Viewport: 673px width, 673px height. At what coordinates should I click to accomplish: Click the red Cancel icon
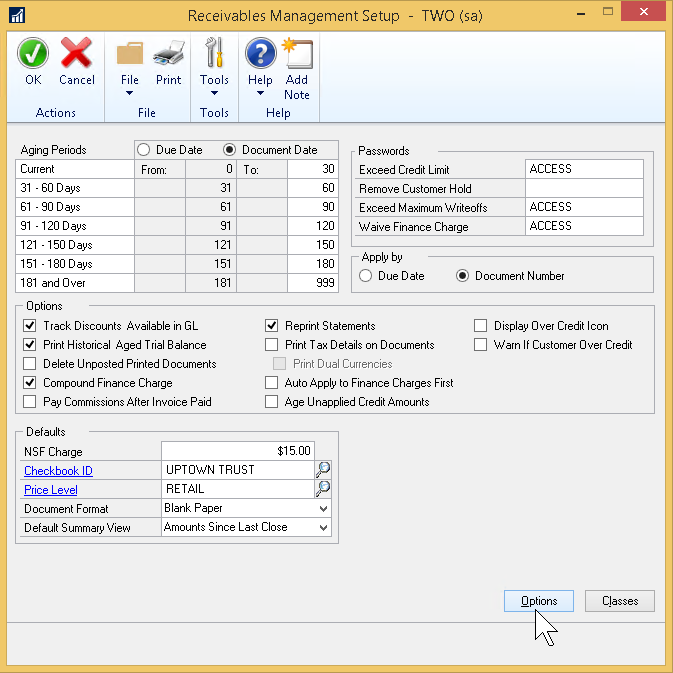point(77,54)
